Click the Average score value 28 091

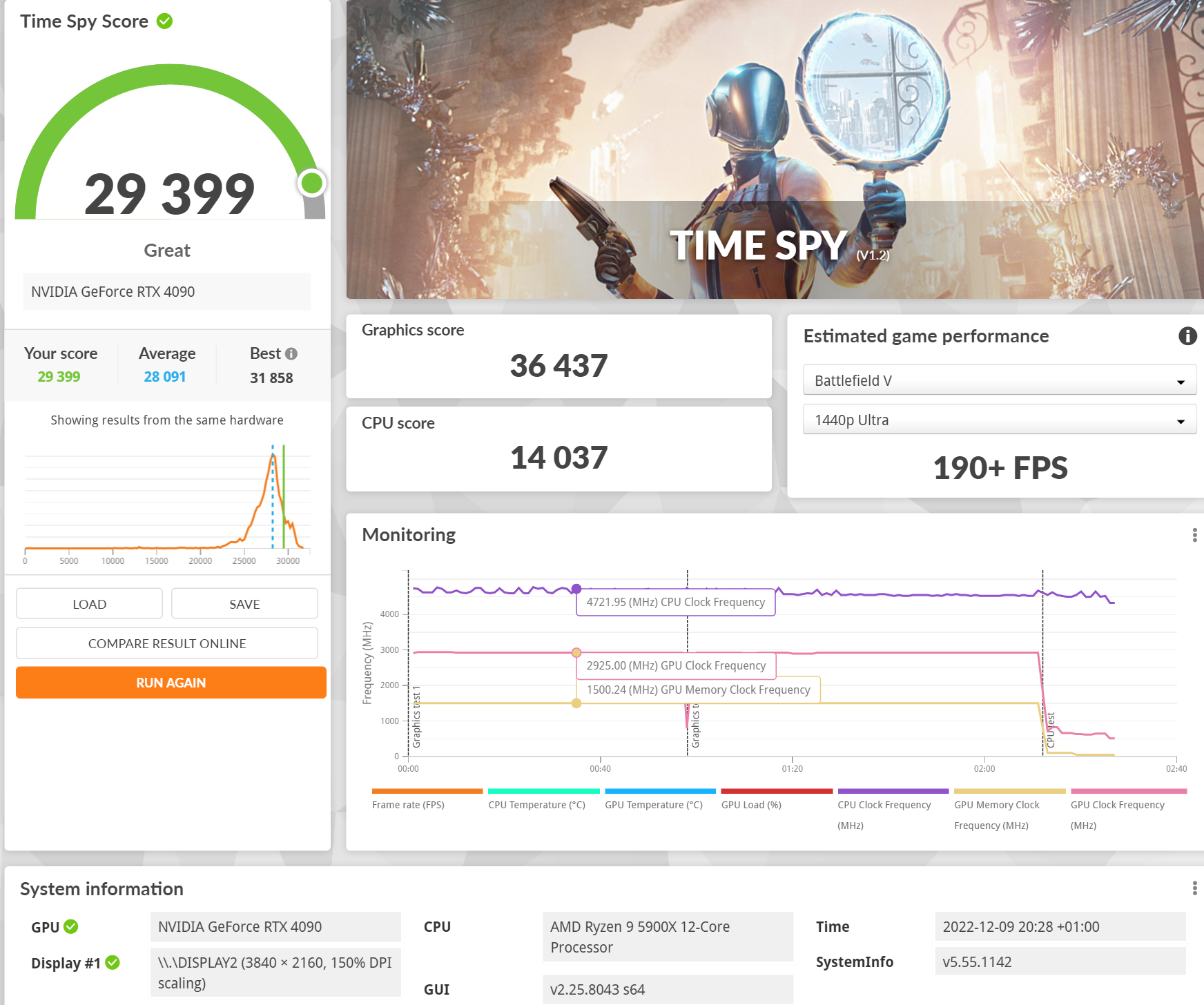164,377
